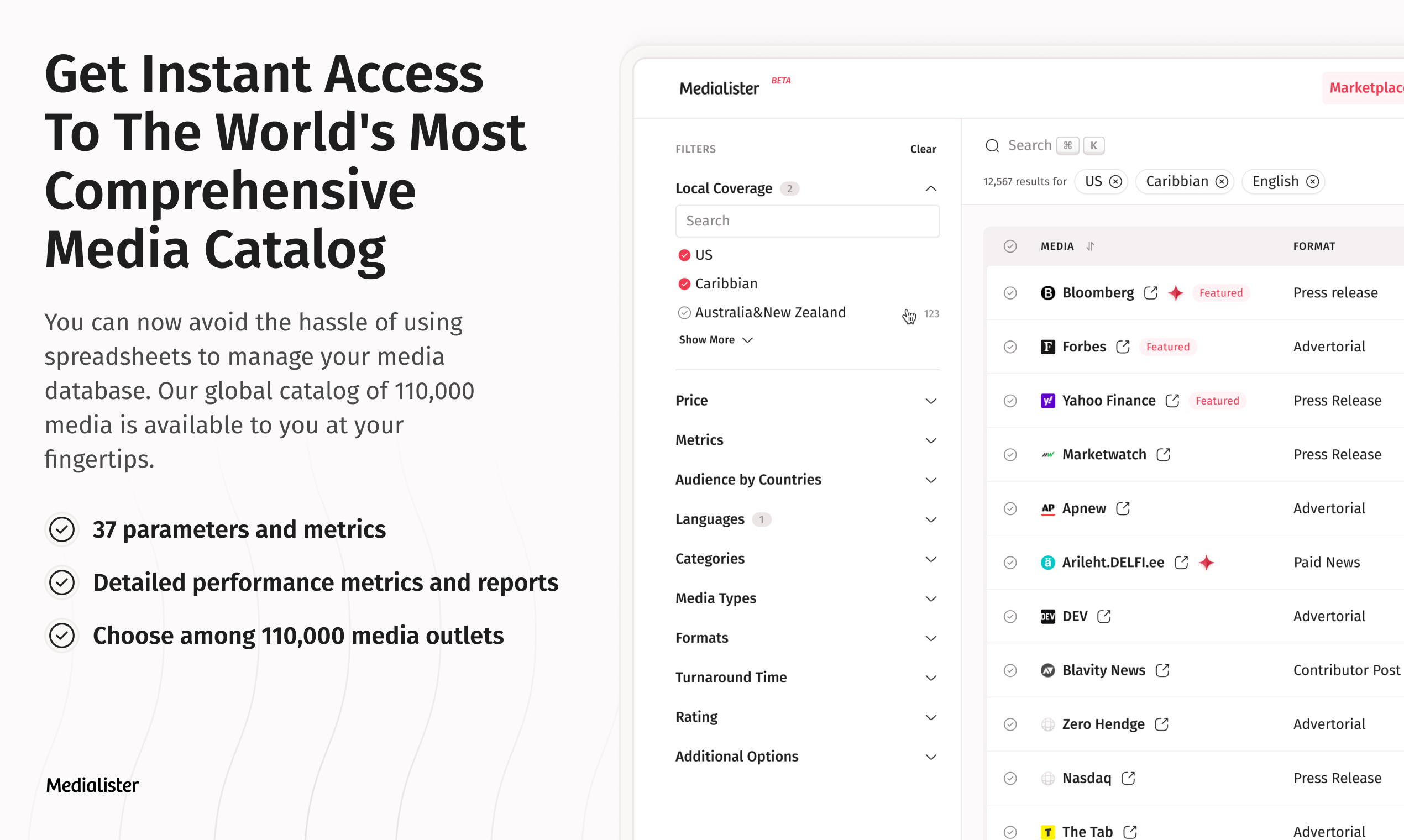Image resolution: width=1404 pixels, height=840 pixels.
Task: Select the Yahoo Finance row checkbox
Action: 1010,401
